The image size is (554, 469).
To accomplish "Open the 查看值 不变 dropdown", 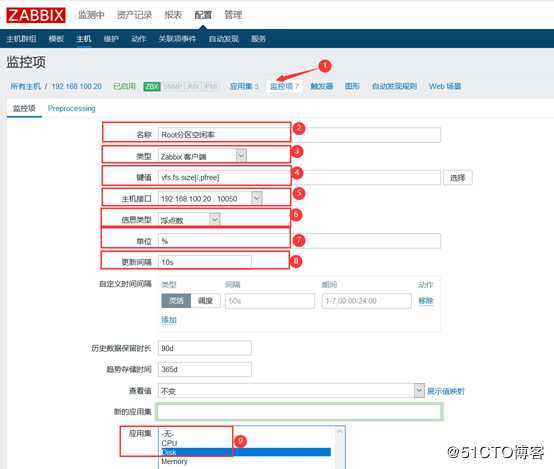I will [x=291, y=391].
